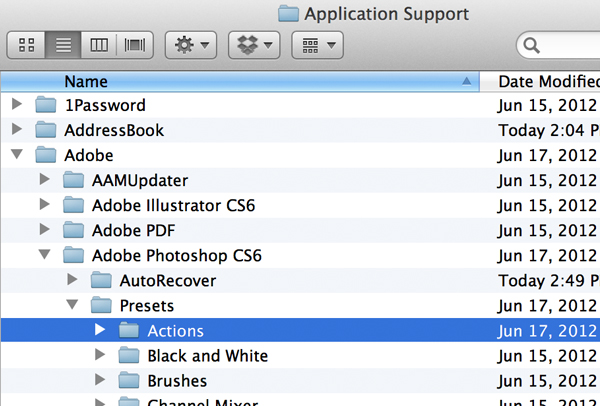Select the Brushes name

tap(177, 381)
